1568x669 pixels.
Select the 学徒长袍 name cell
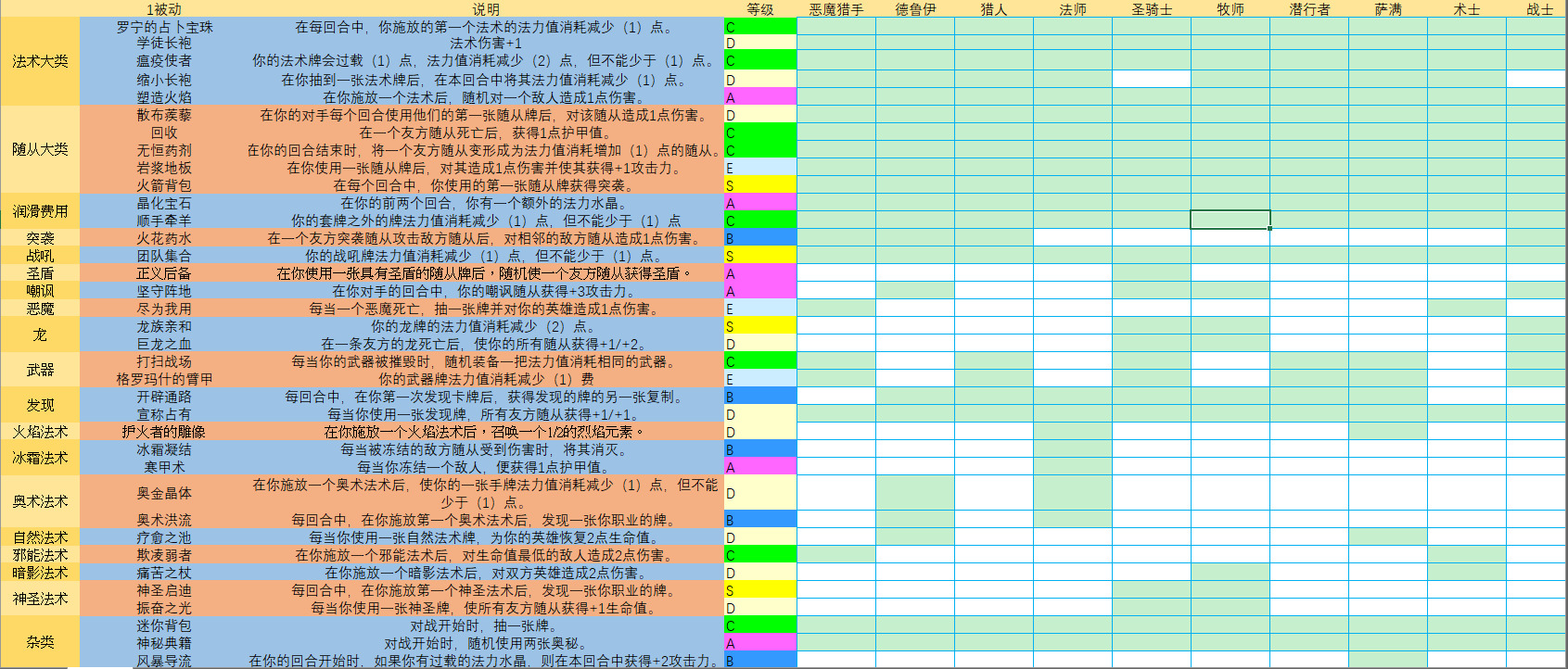tap(164, 44)
